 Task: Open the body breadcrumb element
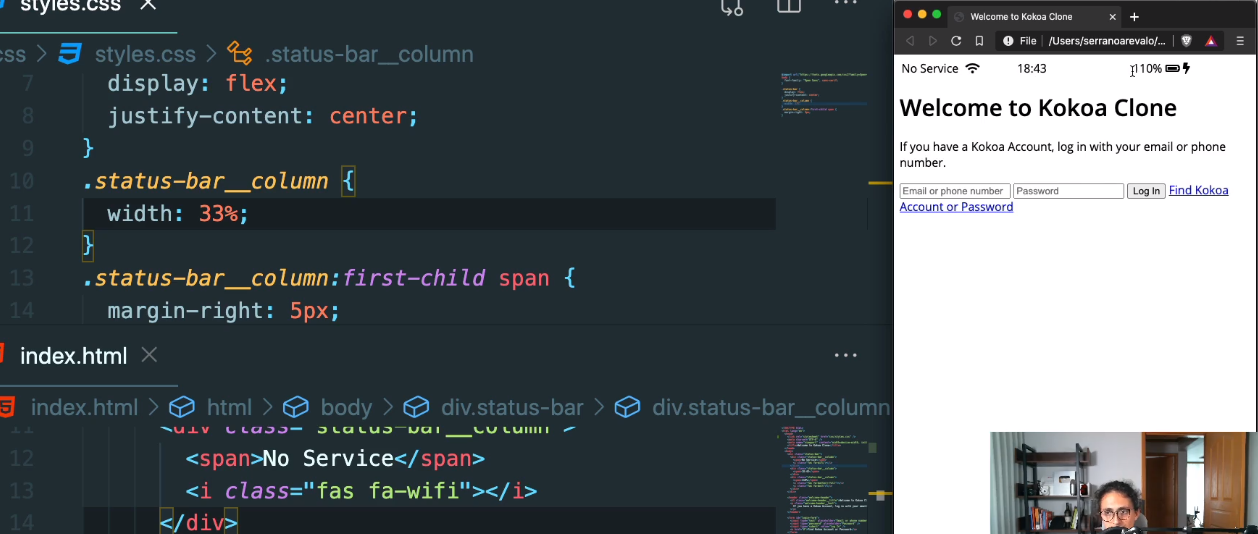pyautogui.click(x=346, y=407)
